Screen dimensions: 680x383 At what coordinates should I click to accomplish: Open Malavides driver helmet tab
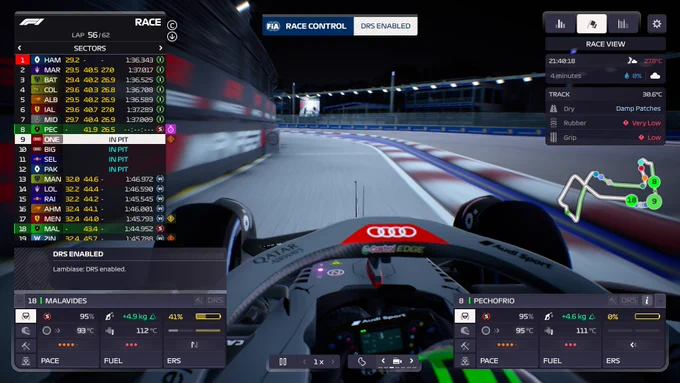(26, 331)
